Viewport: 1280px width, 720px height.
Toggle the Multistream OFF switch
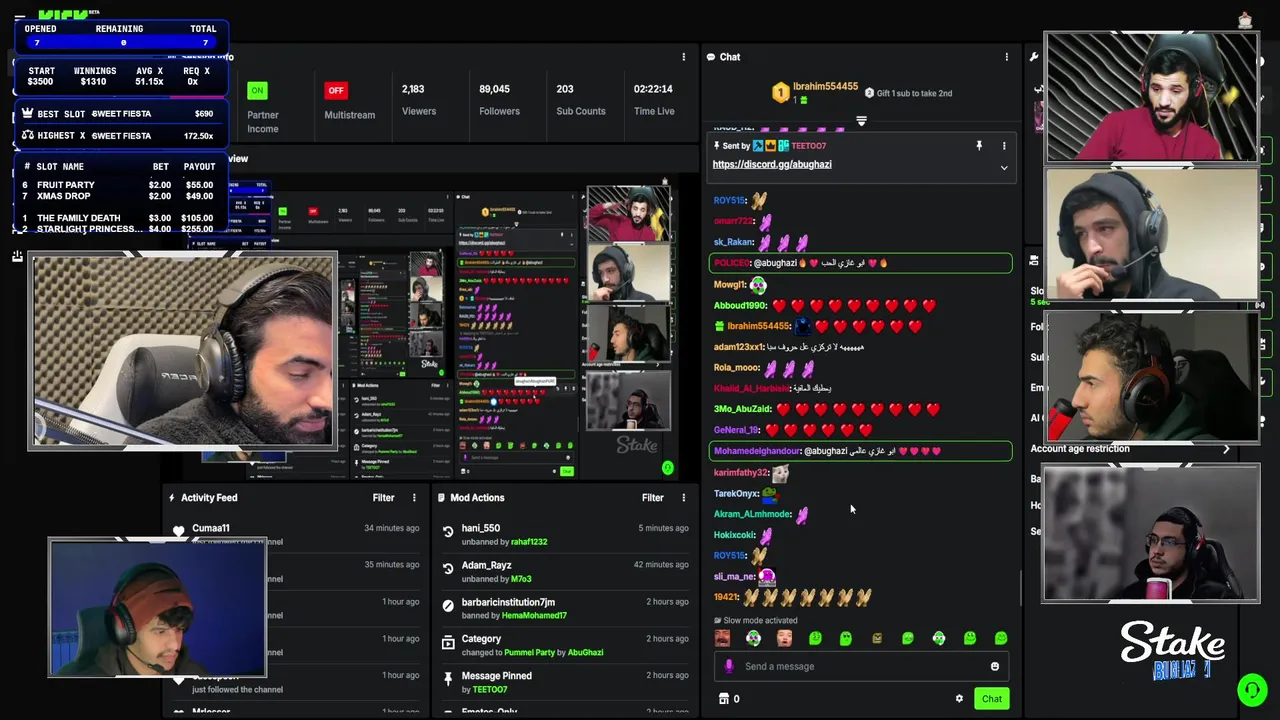coord(335,90)
